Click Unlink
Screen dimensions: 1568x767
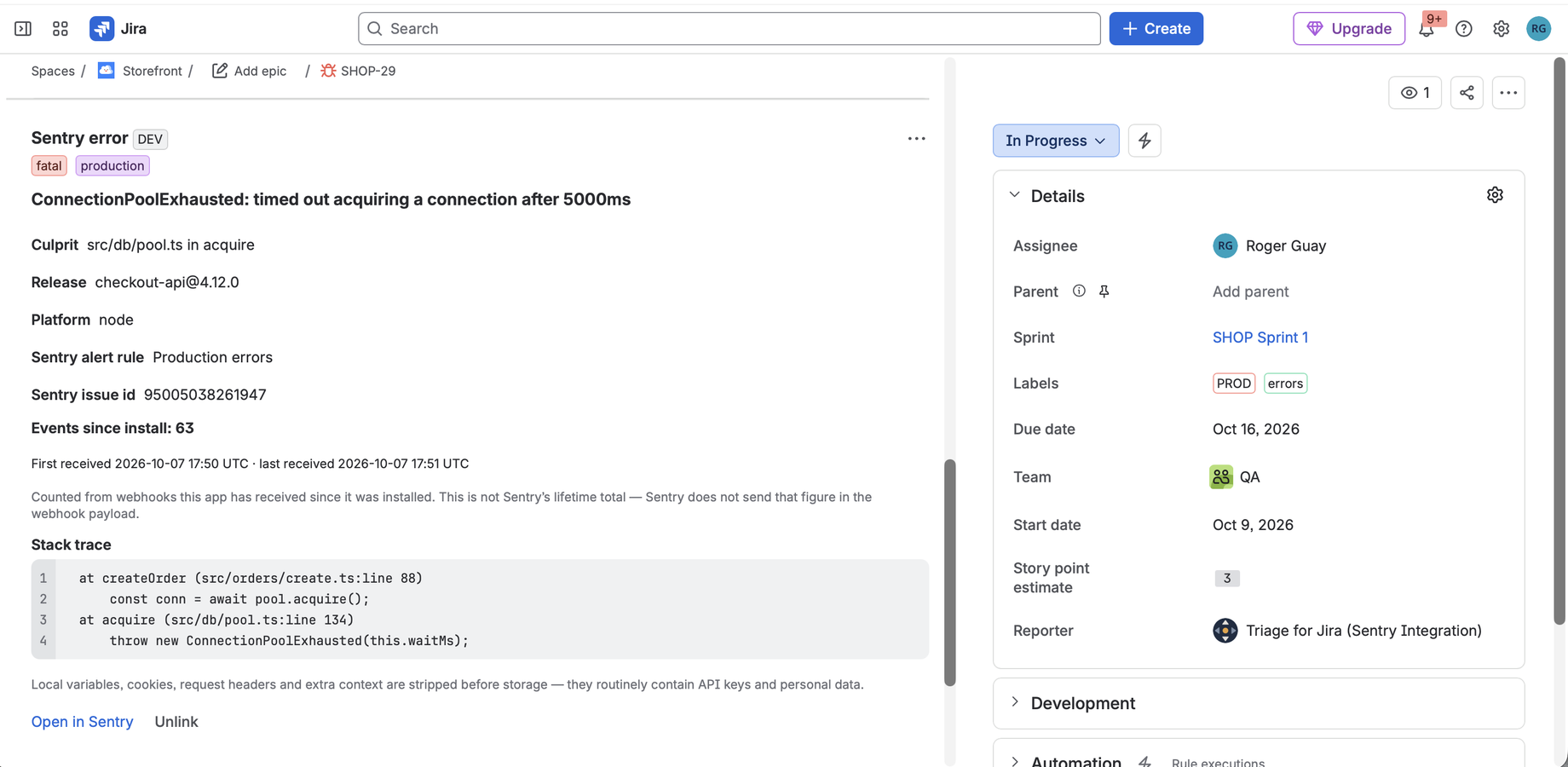coord(176,722)
